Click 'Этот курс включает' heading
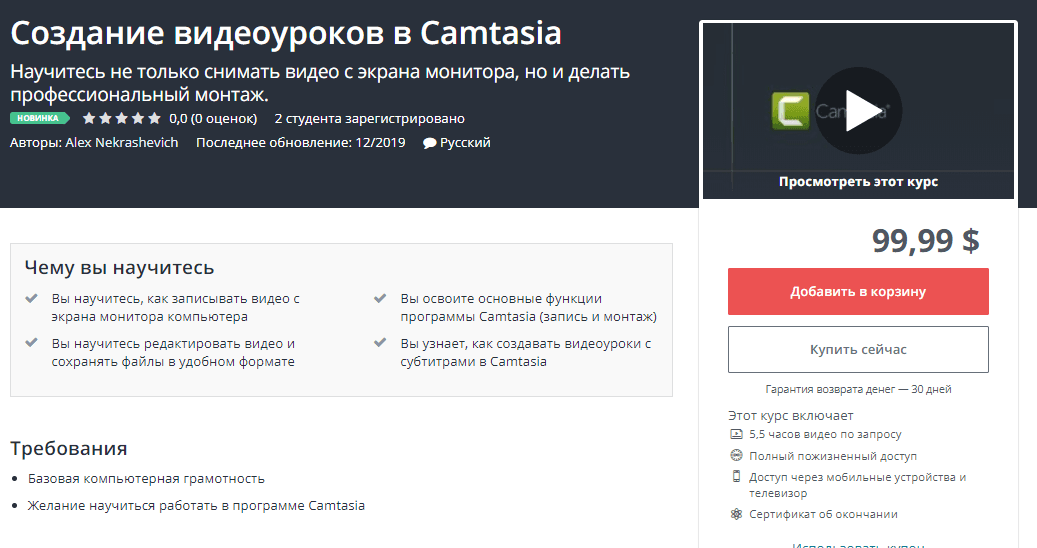This screenshot has width=1037, height=548. coord(790,416)
